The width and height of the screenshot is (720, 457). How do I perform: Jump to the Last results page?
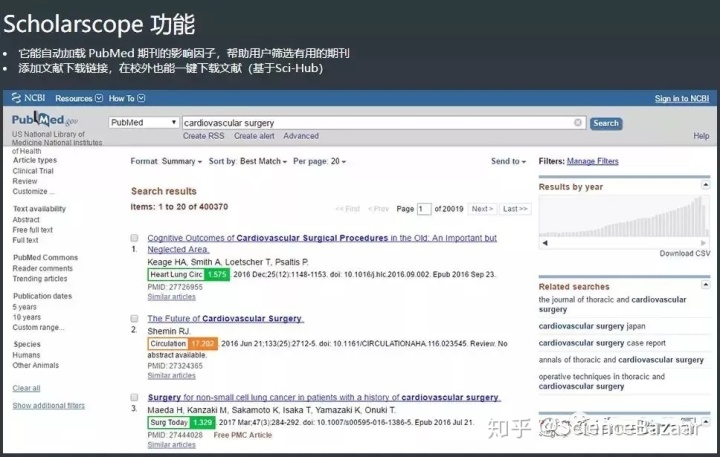[515, 209]
